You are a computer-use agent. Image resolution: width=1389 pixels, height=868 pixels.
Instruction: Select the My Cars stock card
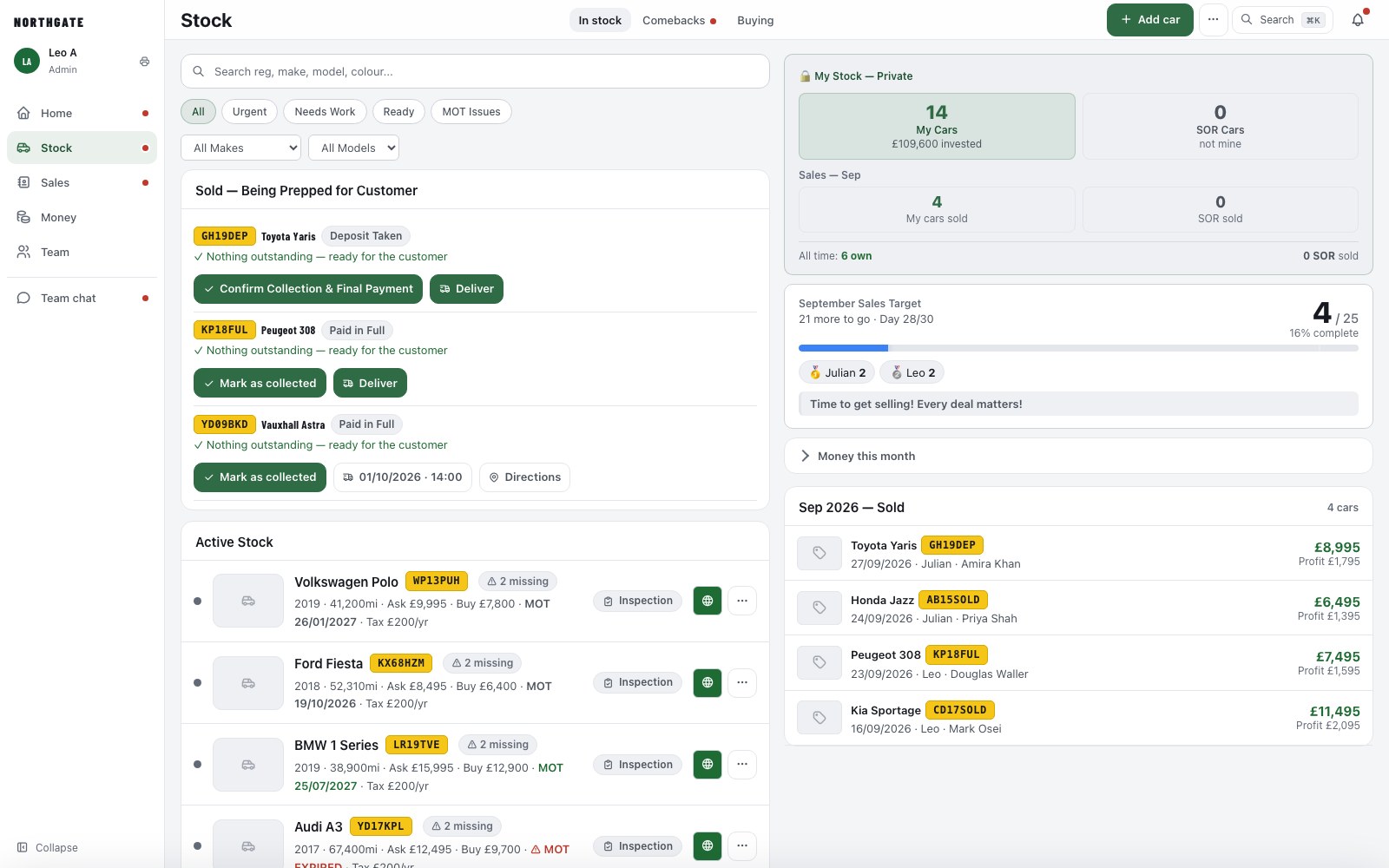(937, 127)
